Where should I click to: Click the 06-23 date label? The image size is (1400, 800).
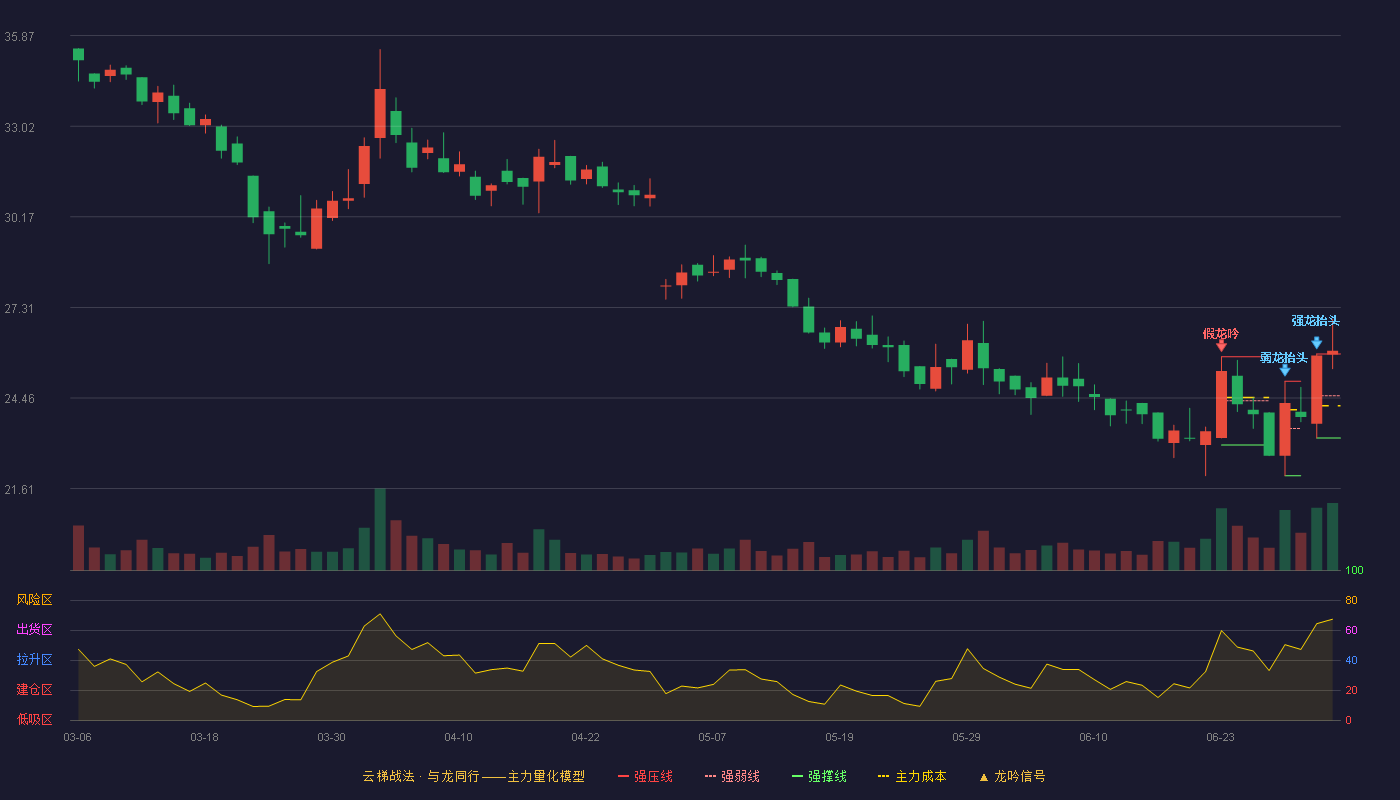pyautogui.click(x=1220, y=737)
